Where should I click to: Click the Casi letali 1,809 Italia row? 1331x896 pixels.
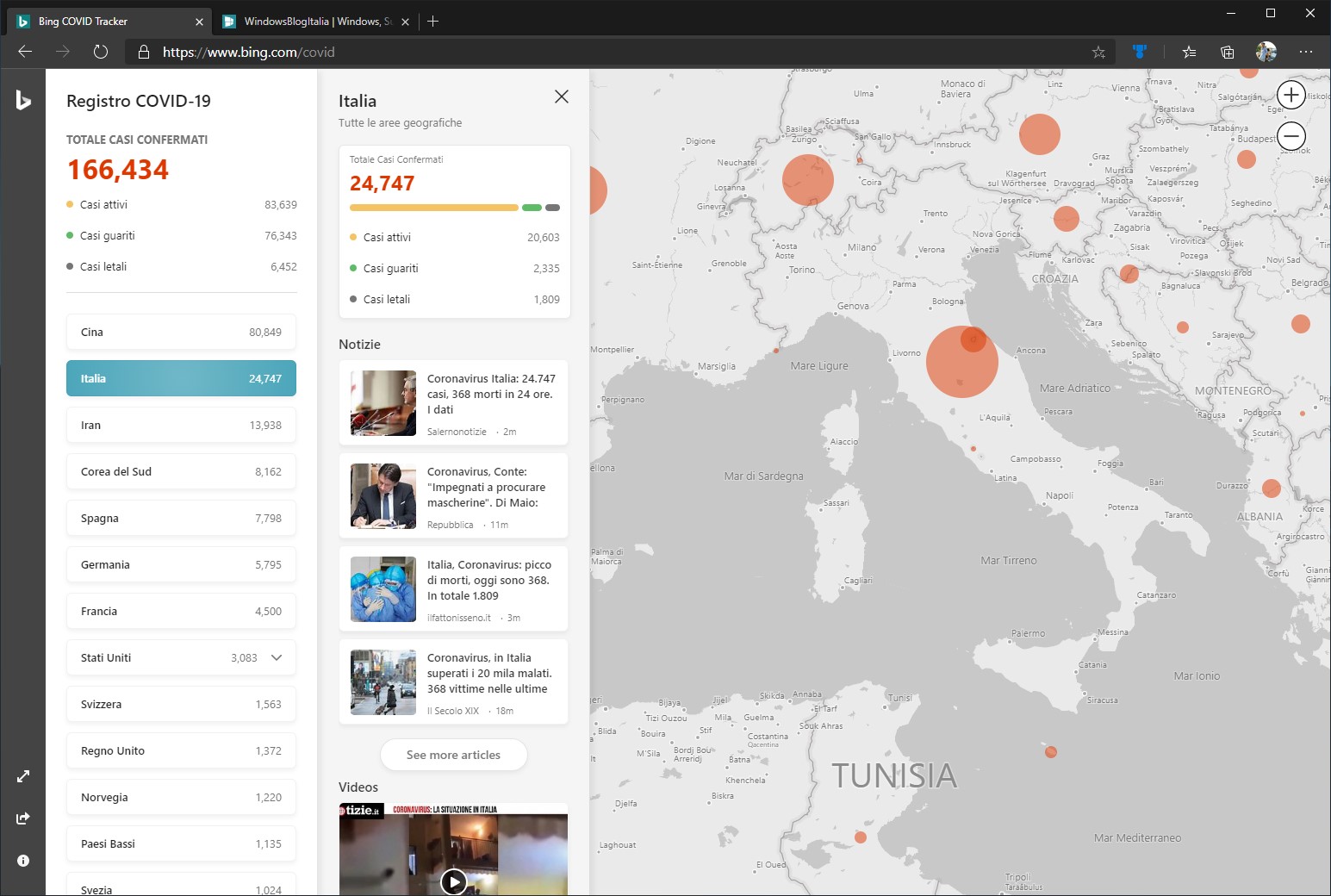(x=454, y=299)
